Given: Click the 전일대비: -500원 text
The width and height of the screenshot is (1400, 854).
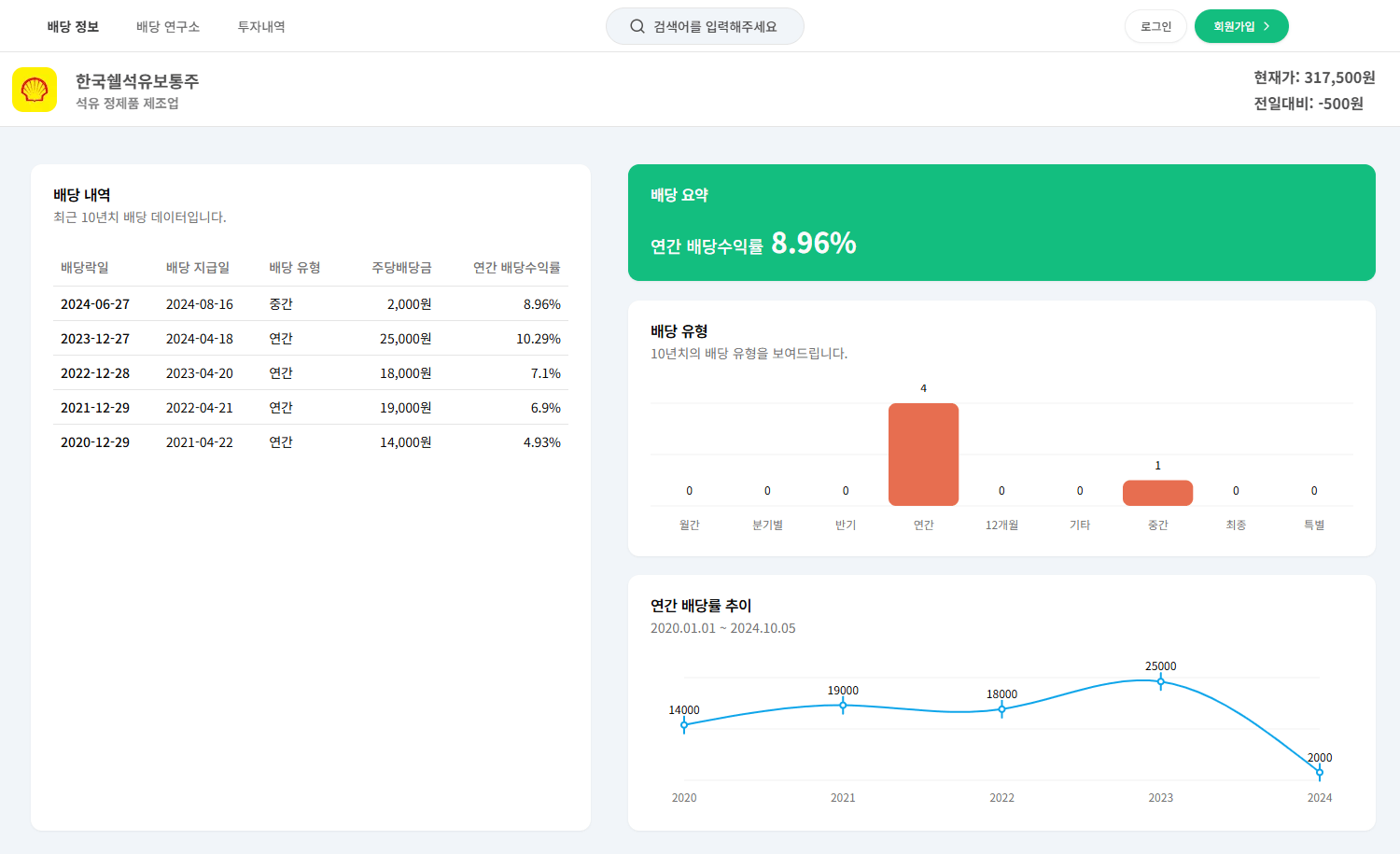Looking at the screenshot, I should coord(1309,104).
